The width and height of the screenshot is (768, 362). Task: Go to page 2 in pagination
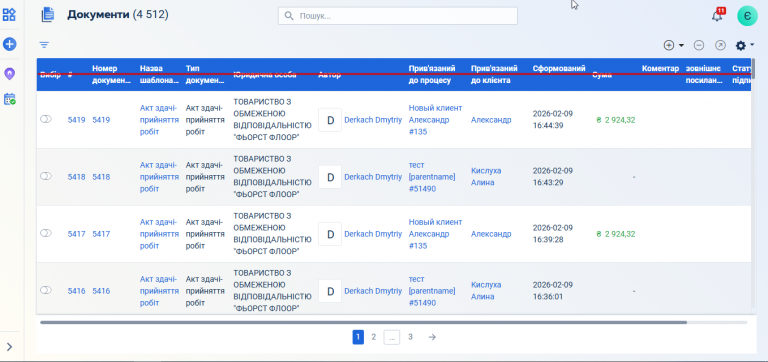pos(374,337)
